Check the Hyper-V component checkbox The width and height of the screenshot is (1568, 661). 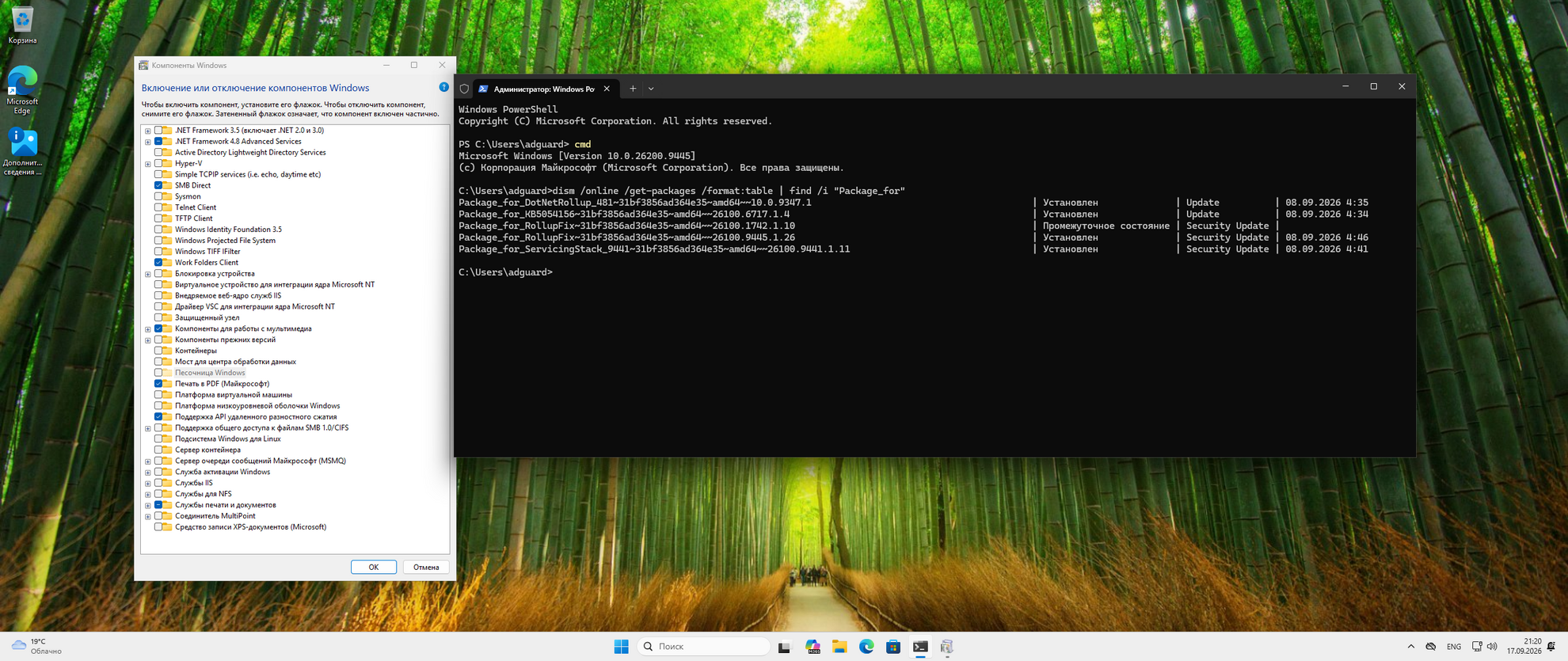pyautogui.click(x=158, y=163)
